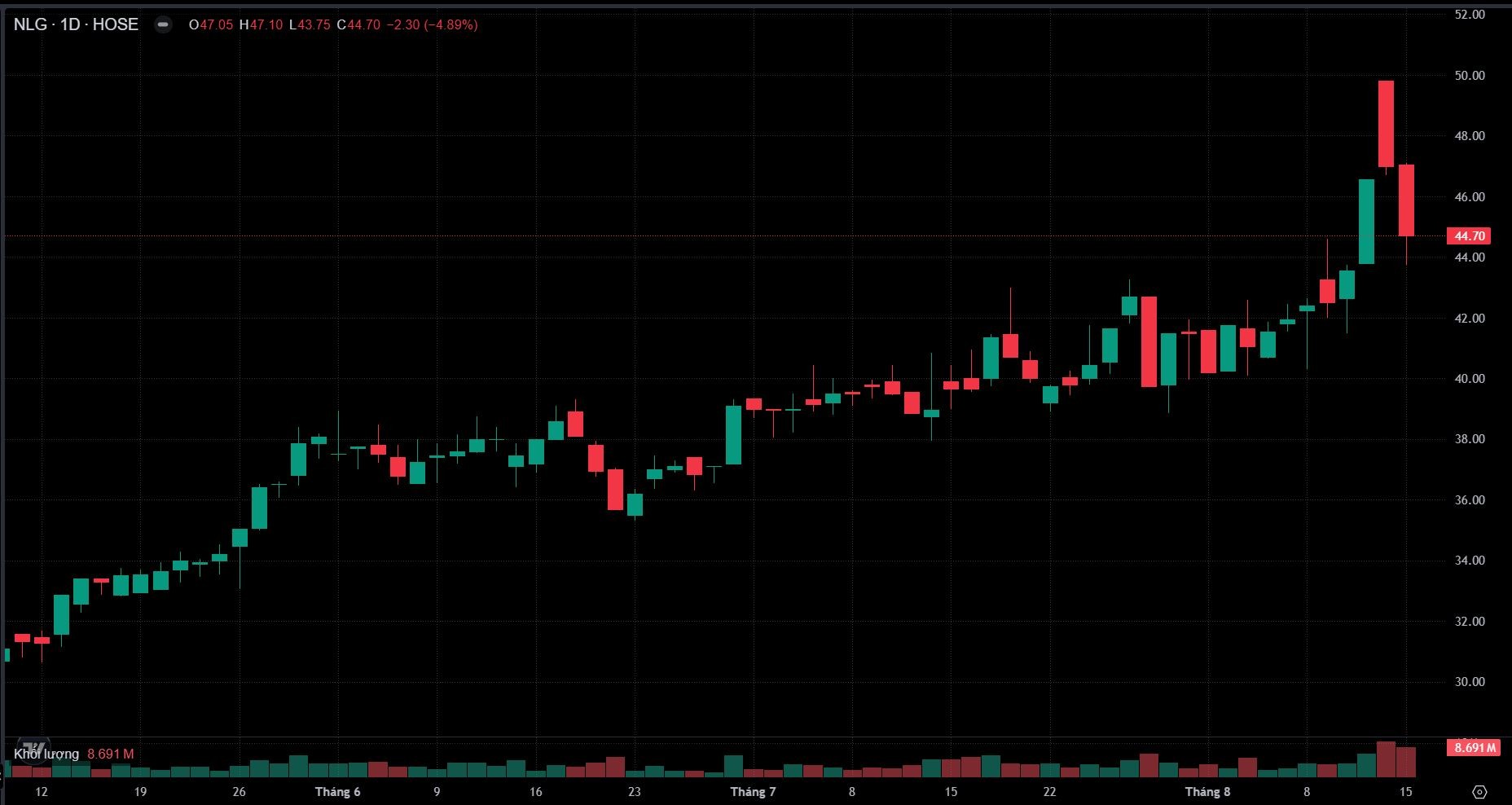This screenshot has height=805, width=1512.
Task: Click the Tháng 8 label on time axis
Action: coord(1207,792)
